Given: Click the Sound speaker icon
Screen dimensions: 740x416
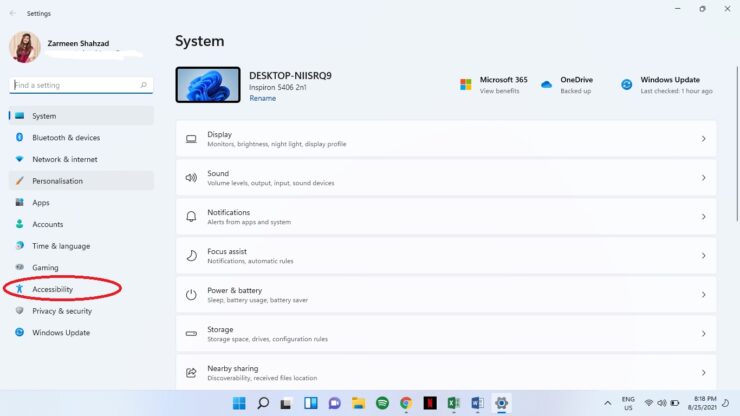Looking at the screenshot, I should (x=191, y=178).
